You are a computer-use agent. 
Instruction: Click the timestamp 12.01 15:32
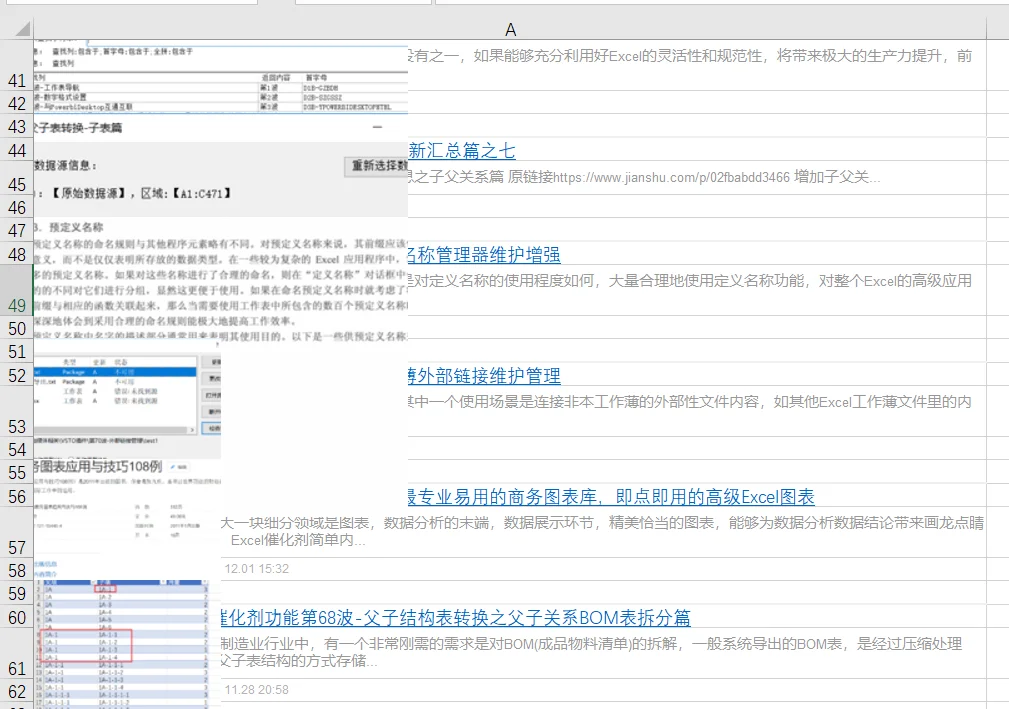pyautogui.click(x=257, y=569)
